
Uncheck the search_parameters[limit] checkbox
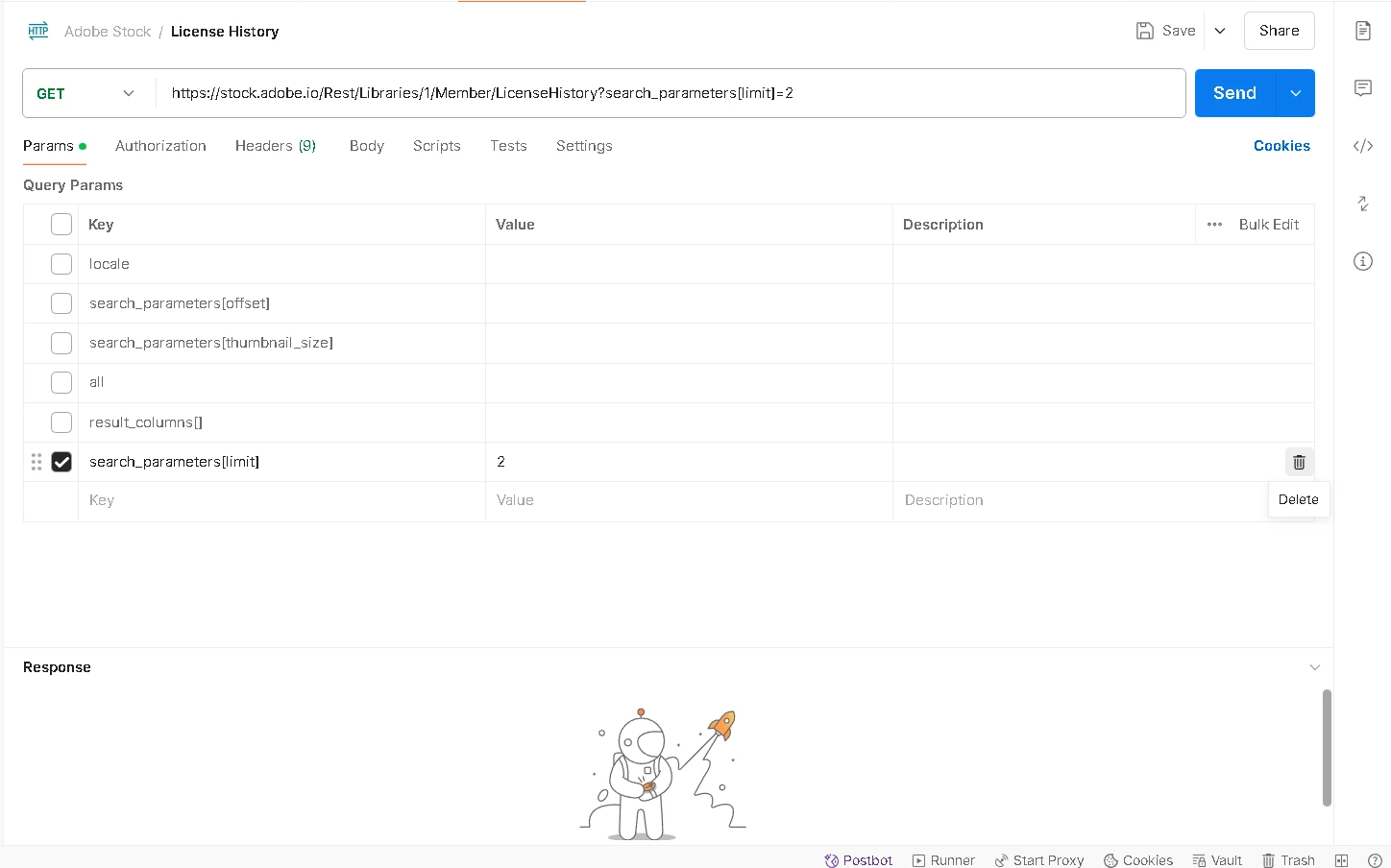pos(61,462)
